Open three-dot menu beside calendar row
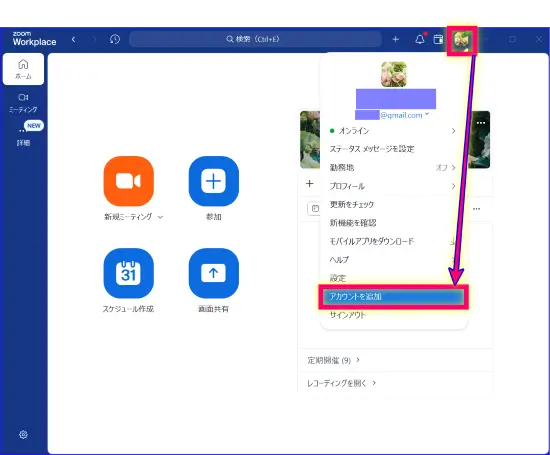Image resolution: width=550 pixels, height=455 pixels. (x=476, y=209)
